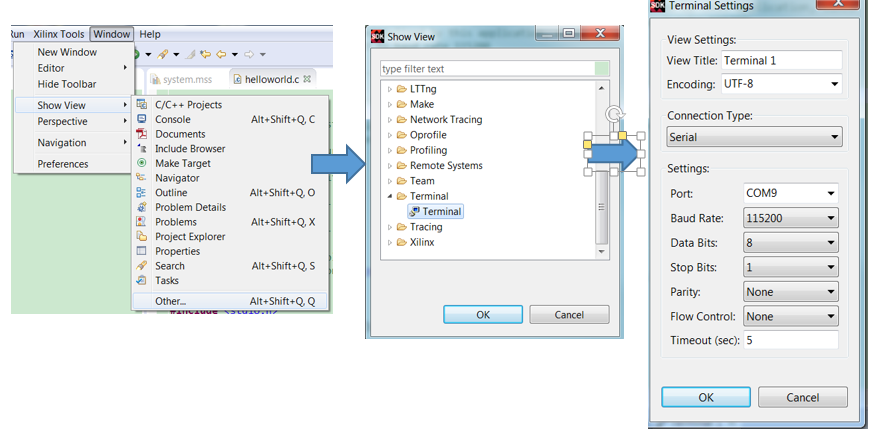Click the Documents view icon
The height and width of the screenshot is (437, 876).
(x=142, y=134)
